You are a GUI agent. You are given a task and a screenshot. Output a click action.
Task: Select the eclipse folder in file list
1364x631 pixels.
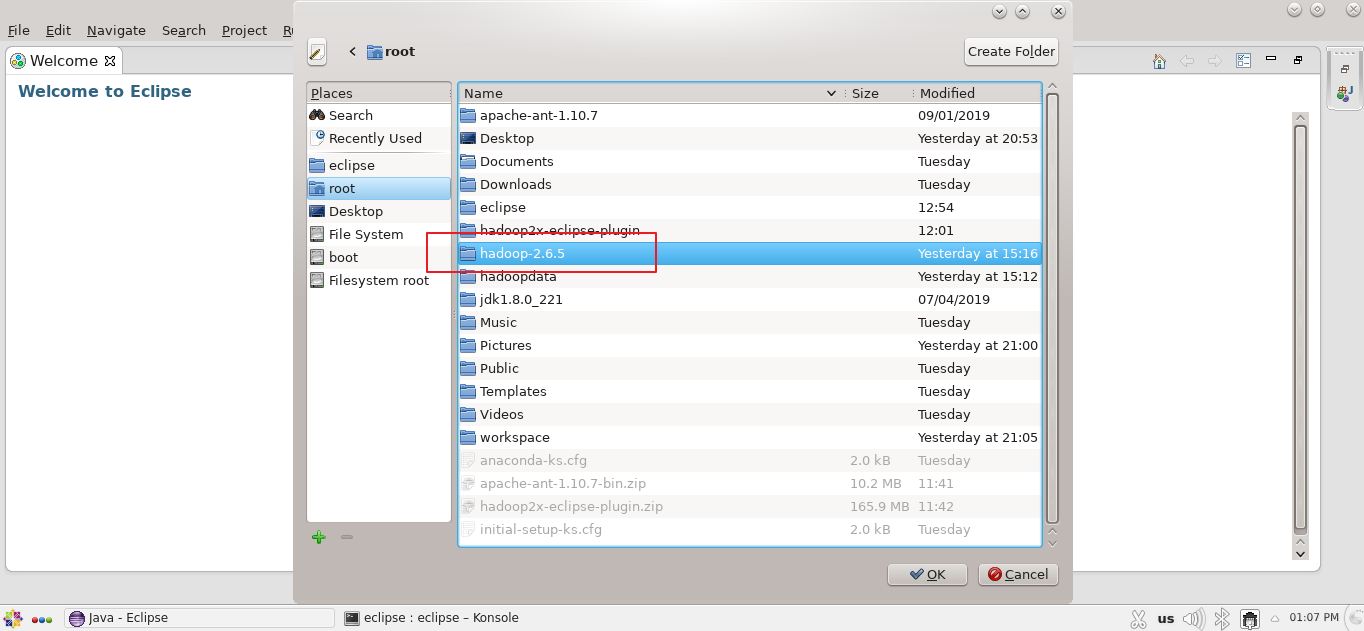coord(750,207)
